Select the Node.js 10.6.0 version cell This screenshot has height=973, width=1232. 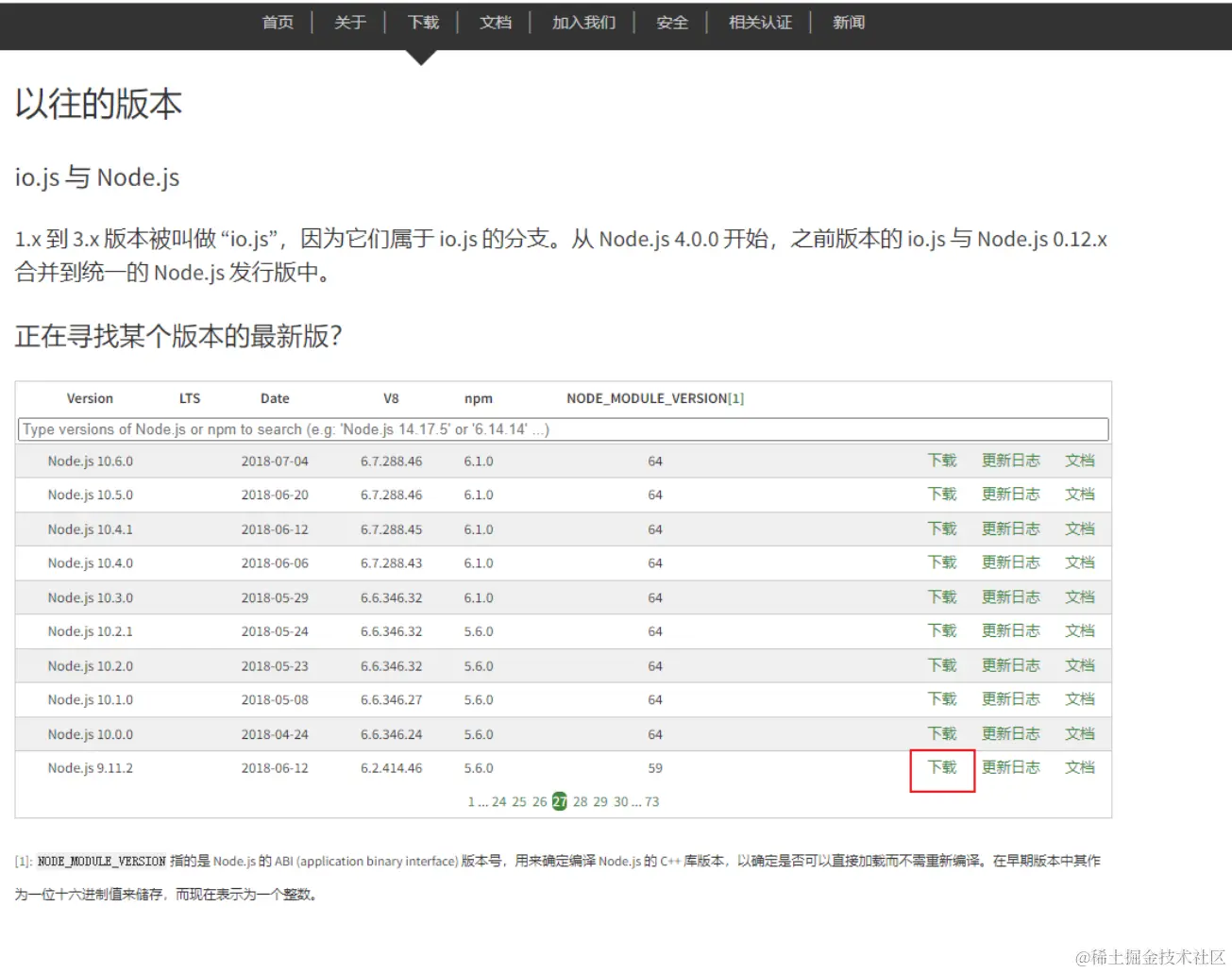coord(91,461)
